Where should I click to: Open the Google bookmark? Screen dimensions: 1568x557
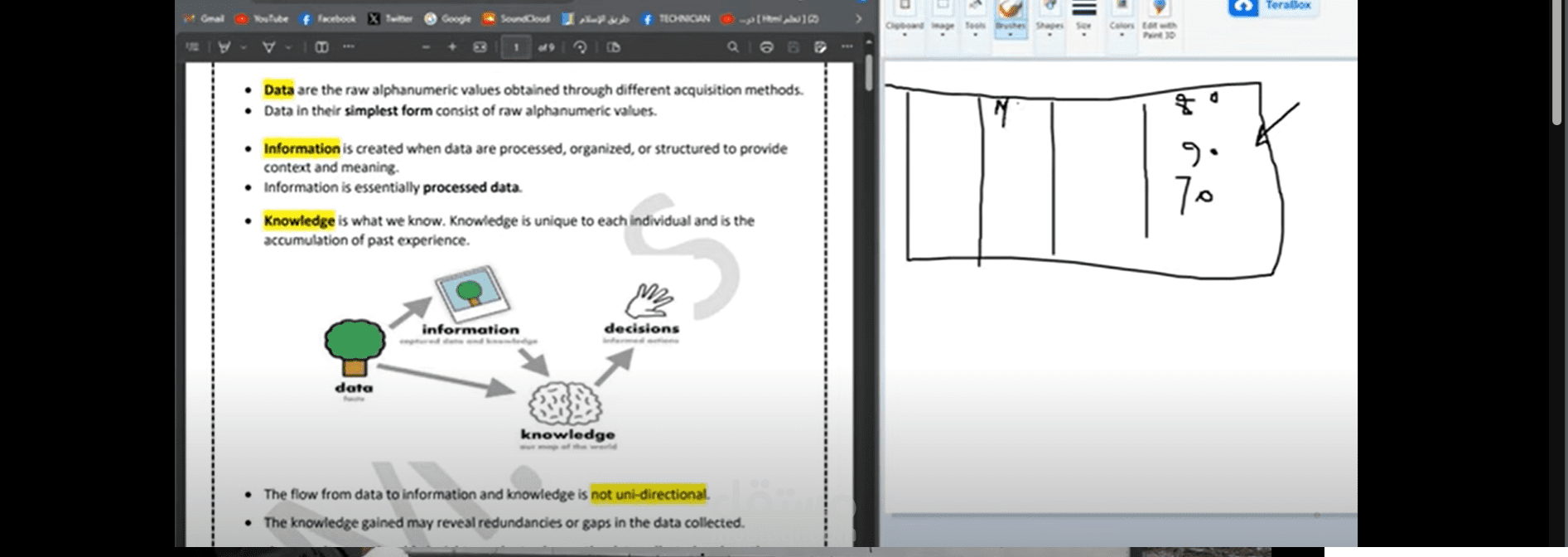(447, 18)
